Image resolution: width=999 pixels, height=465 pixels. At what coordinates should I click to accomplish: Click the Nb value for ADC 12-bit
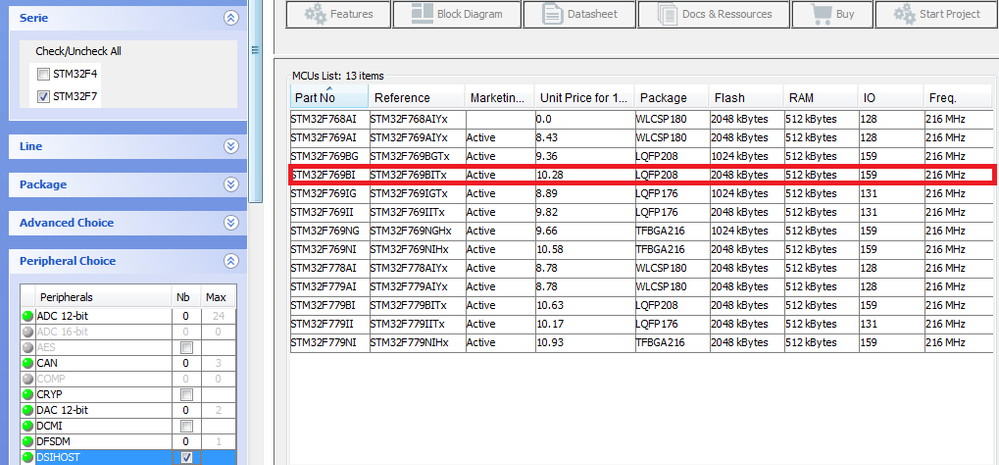[x=186, y=316]
